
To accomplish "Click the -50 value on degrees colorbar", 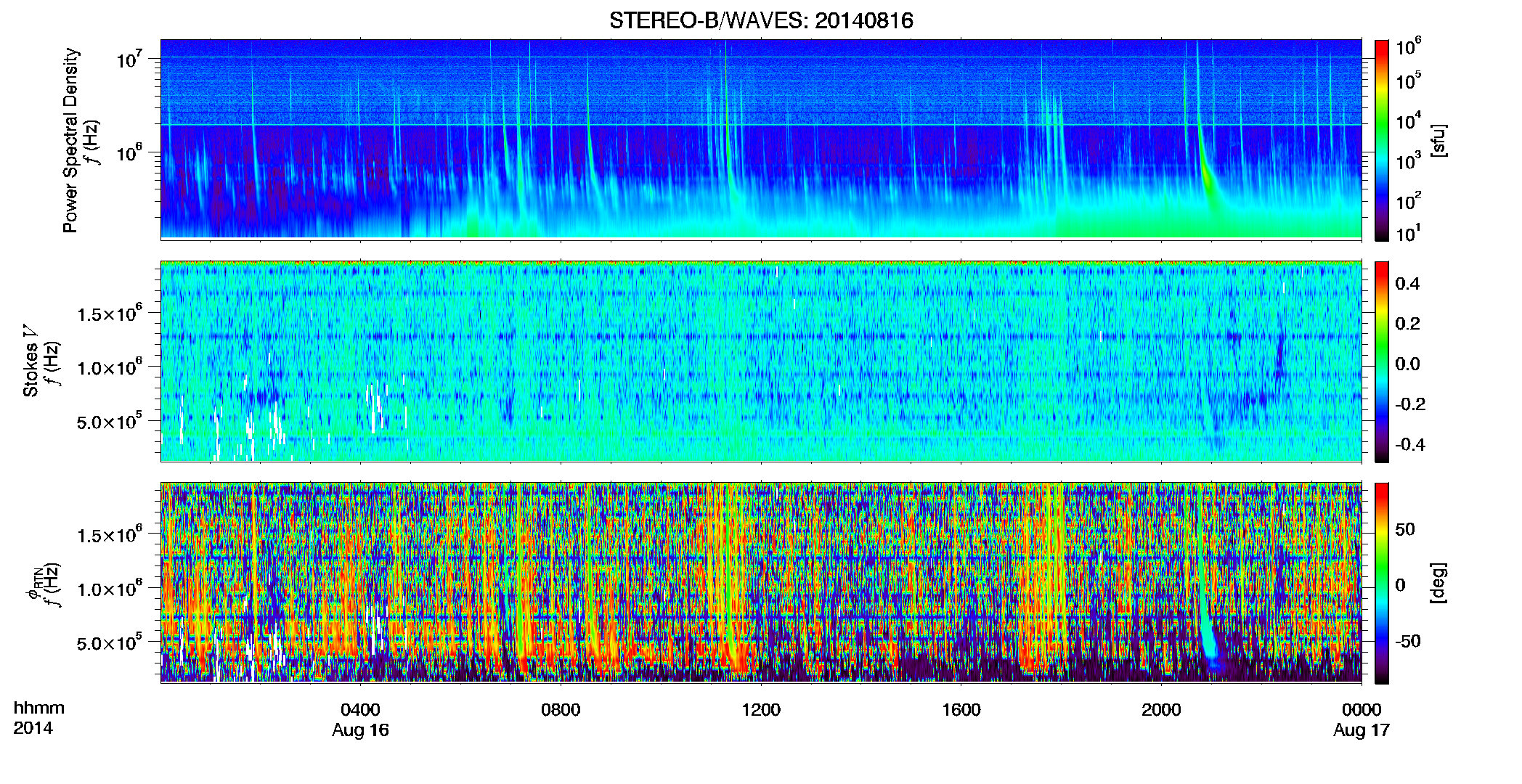I will pos(1408,641).
